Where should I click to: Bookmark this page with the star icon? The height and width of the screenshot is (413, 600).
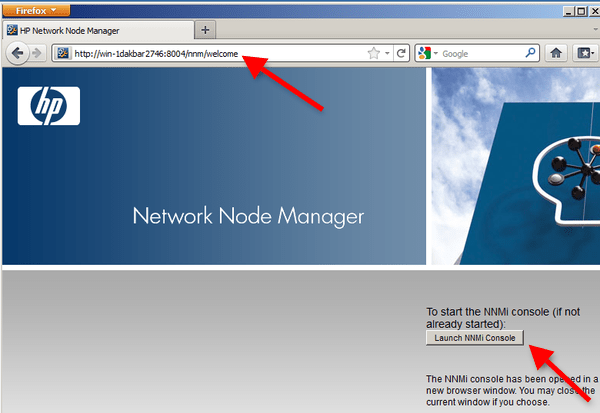[373, 53]
